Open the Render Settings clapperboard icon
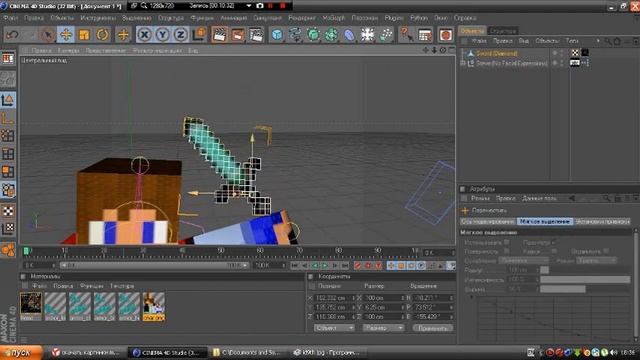The image size is (640, 360). coord(256,35)
